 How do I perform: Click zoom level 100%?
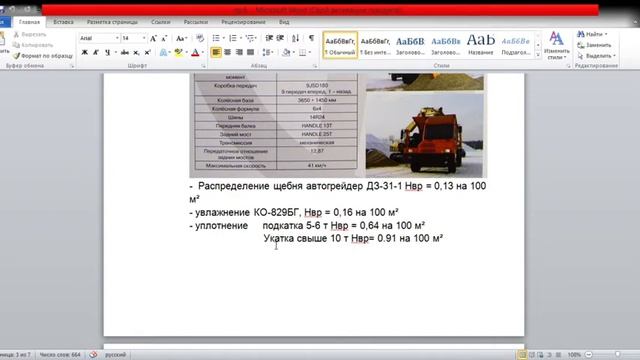click(574, 355)
